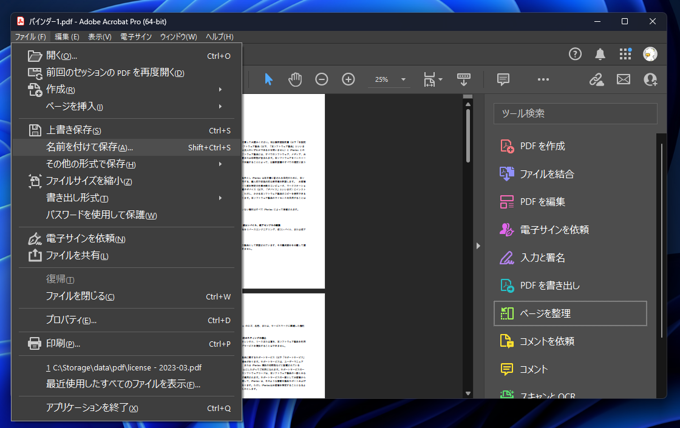Click the tools panel scrollbar thumb
The height and width of the screenshot is (428, 680).
pos(661,241)
